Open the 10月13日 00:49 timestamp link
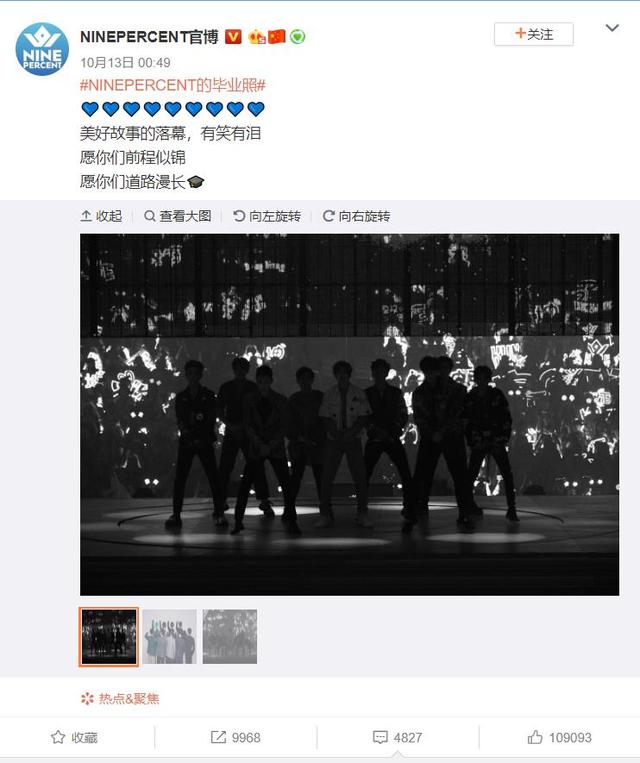Image resolution: width=640 pixels, height=763 pixels. point(125,63)
